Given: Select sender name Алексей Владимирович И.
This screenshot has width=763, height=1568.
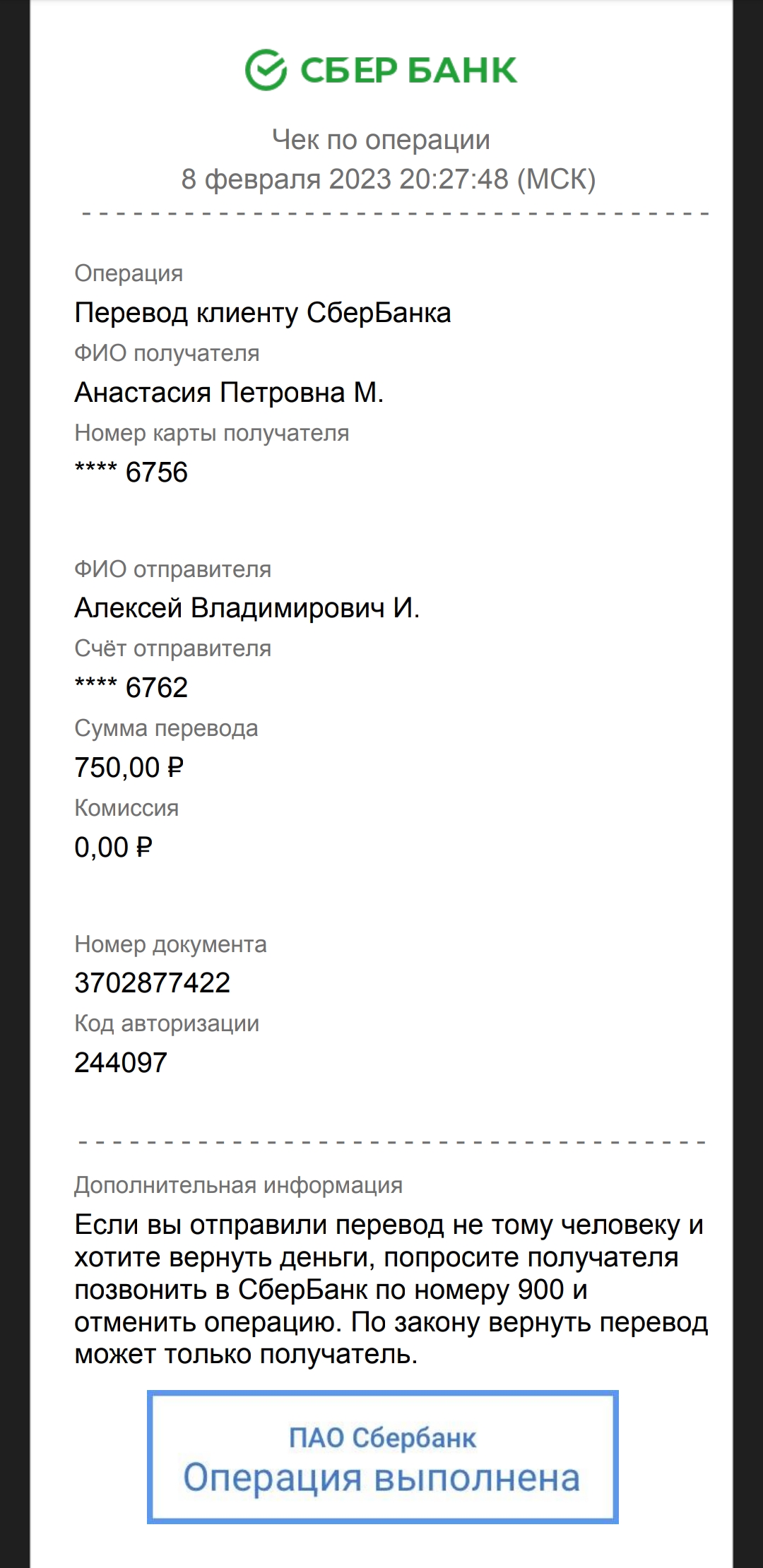Looking at the screenshot, I should point(247,608).
